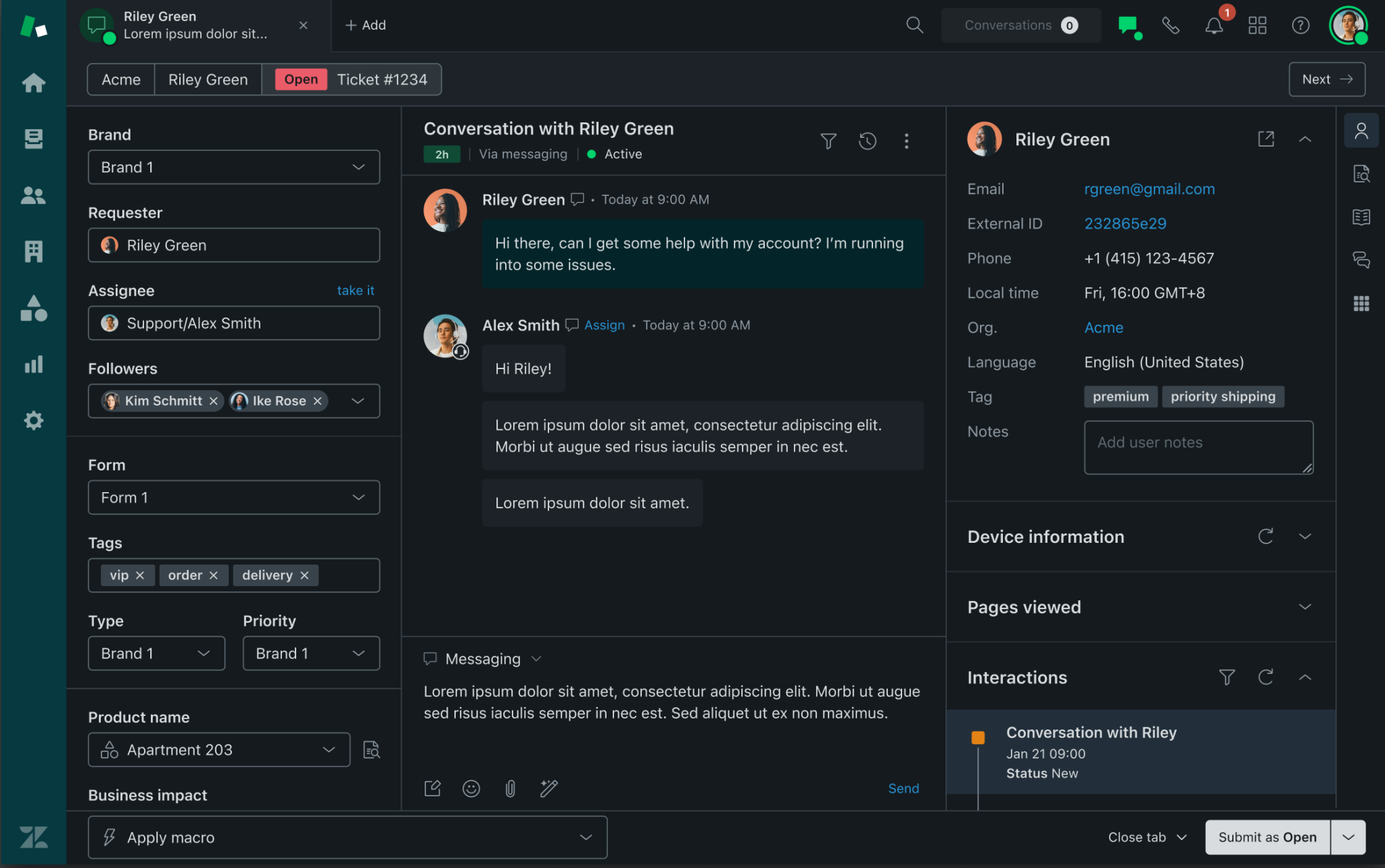Click the Send link
This screenshot has height=868, width=1385.
(903, 788)
